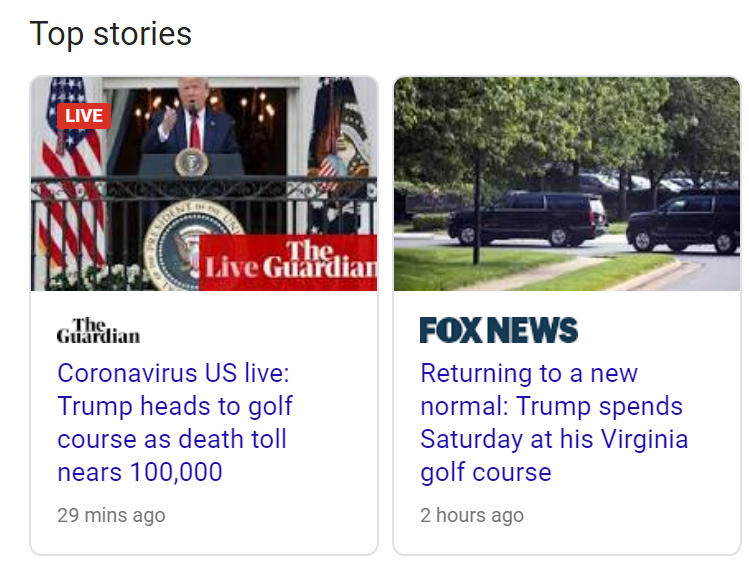This screenshot has height=563, width=749.
Task: Click "Coronavirus US live:" headline text
Action: [x=173, y=373]
